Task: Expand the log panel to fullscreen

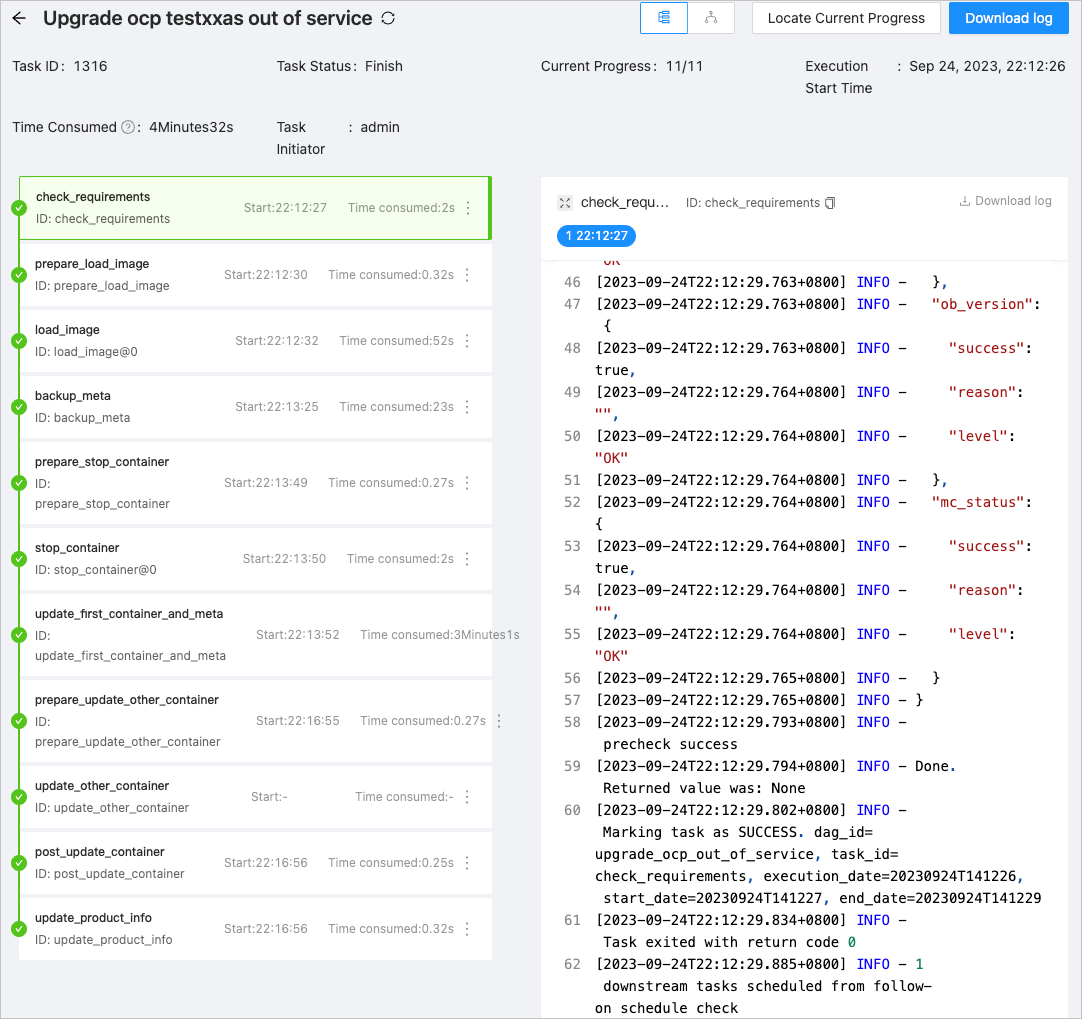Action: (565, 203)
